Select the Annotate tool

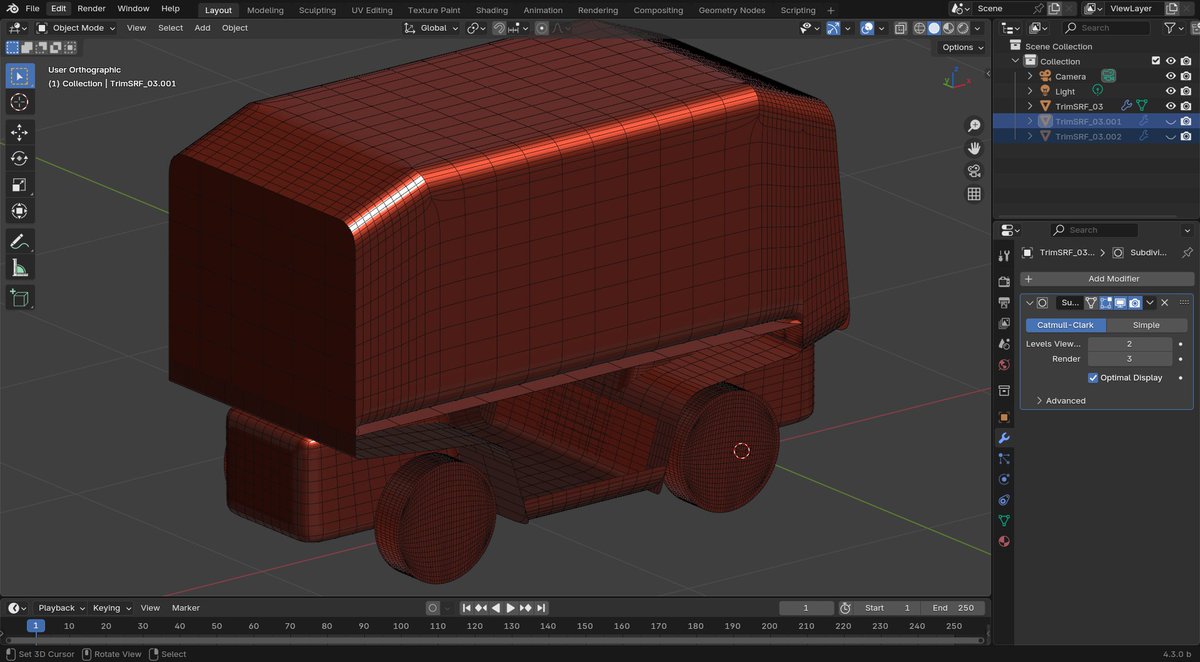point(20,241)
